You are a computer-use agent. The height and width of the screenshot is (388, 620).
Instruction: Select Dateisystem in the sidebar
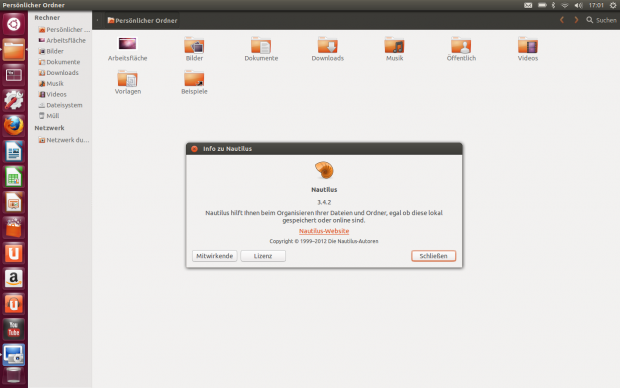coord(61,105)
